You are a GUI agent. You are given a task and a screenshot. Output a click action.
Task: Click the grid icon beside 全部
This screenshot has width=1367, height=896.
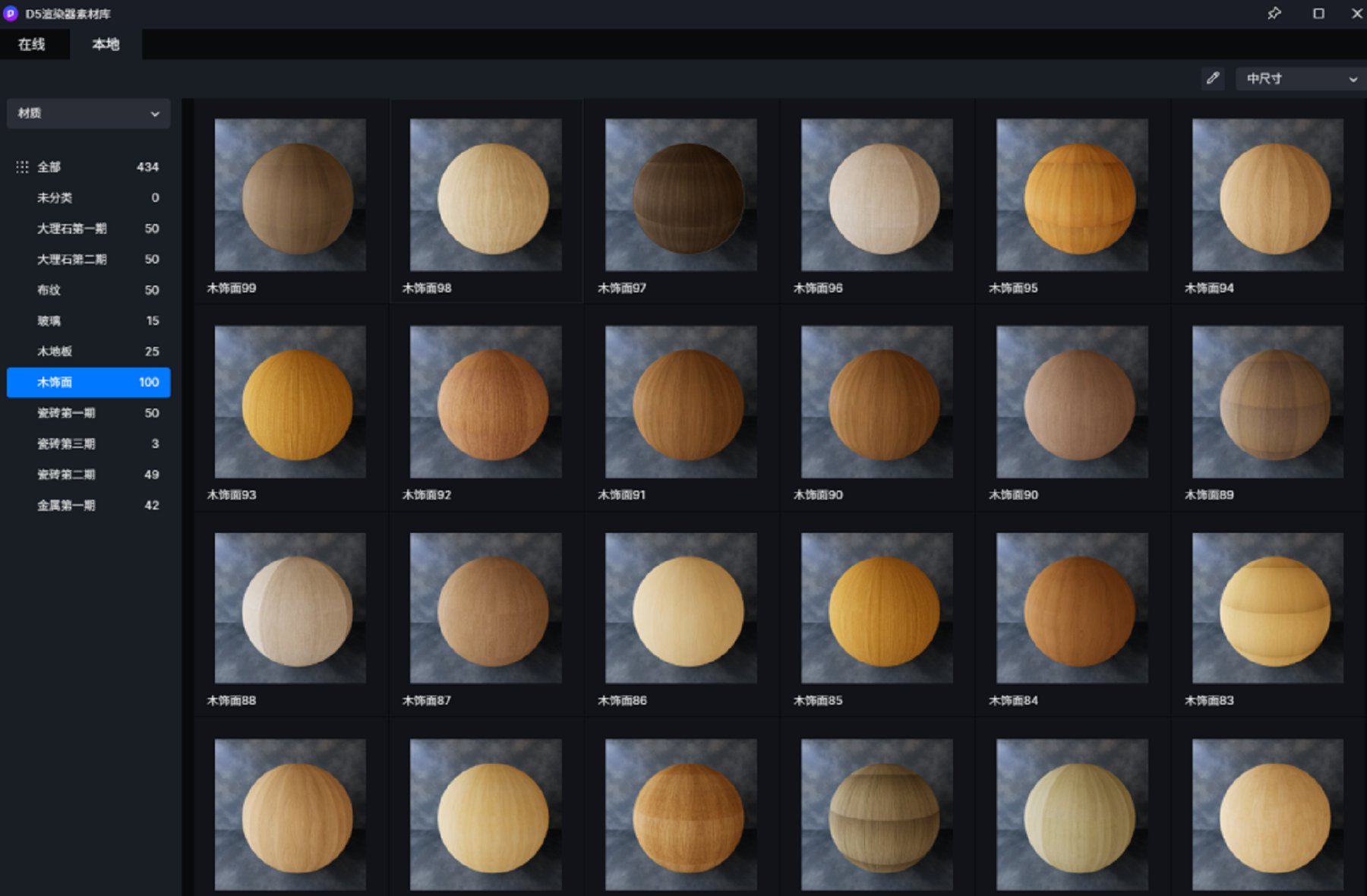coord(22,167)
